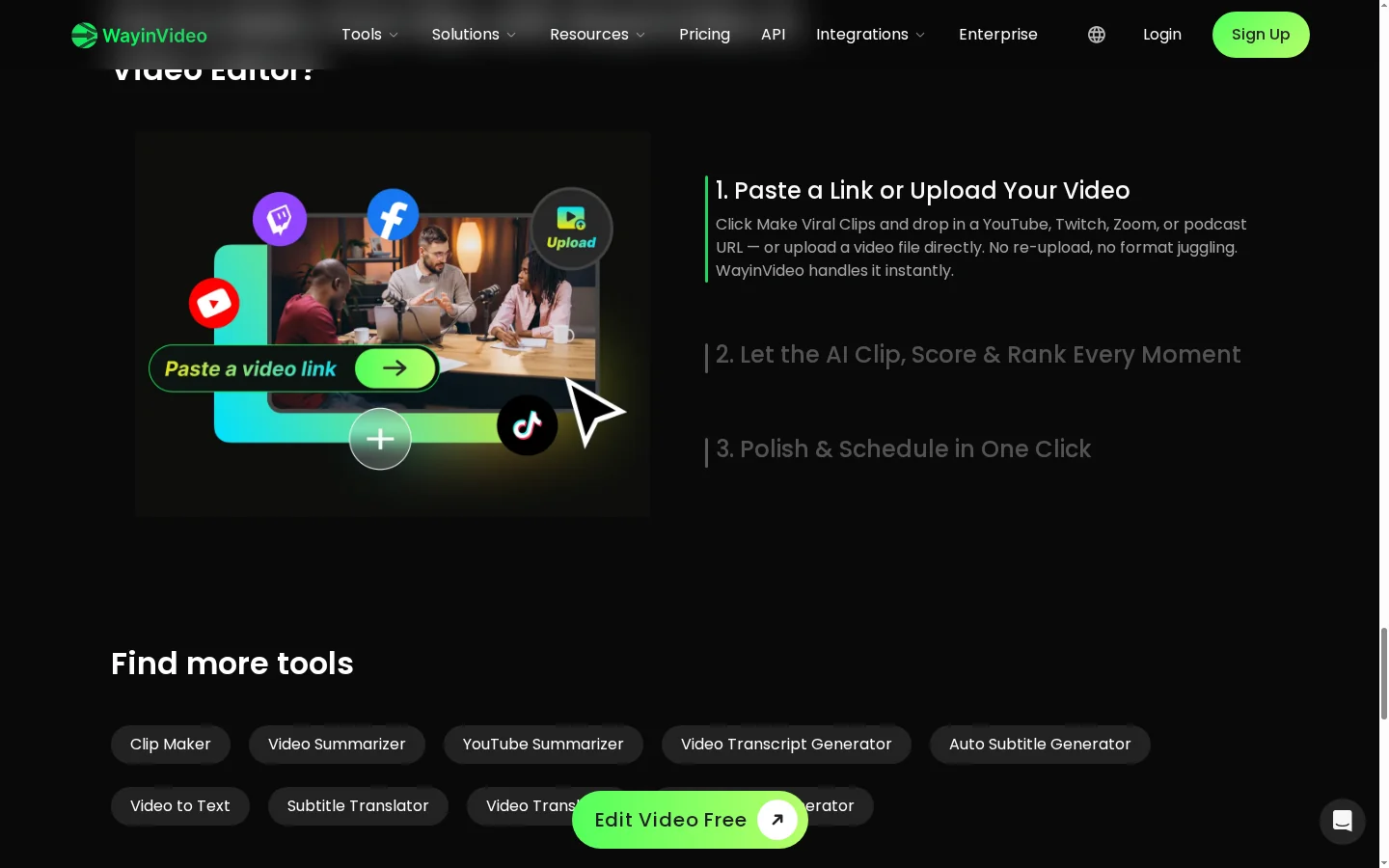Open the Video to Text tool

[x=180, y=806]
